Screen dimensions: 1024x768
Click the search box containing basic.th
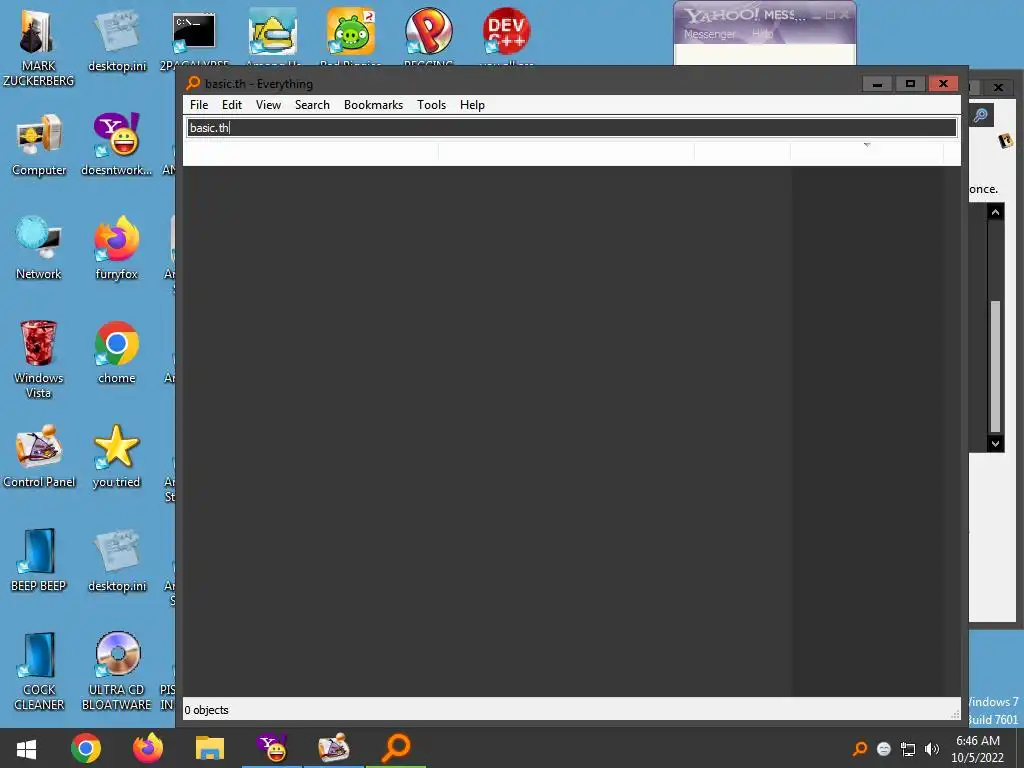coord(572,127)
